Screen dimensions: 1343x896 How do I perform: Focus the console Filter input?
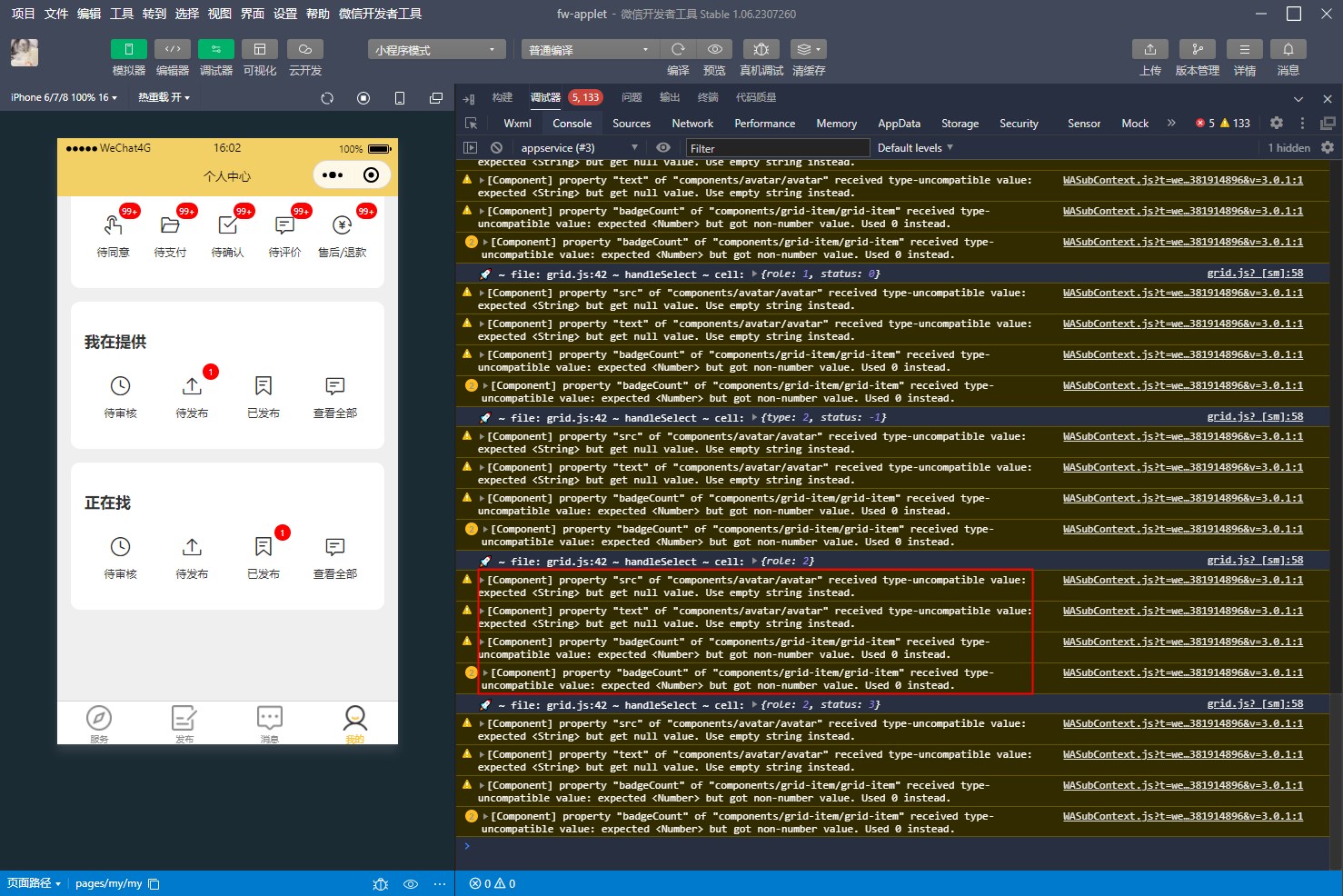click(x=777, y=148)
